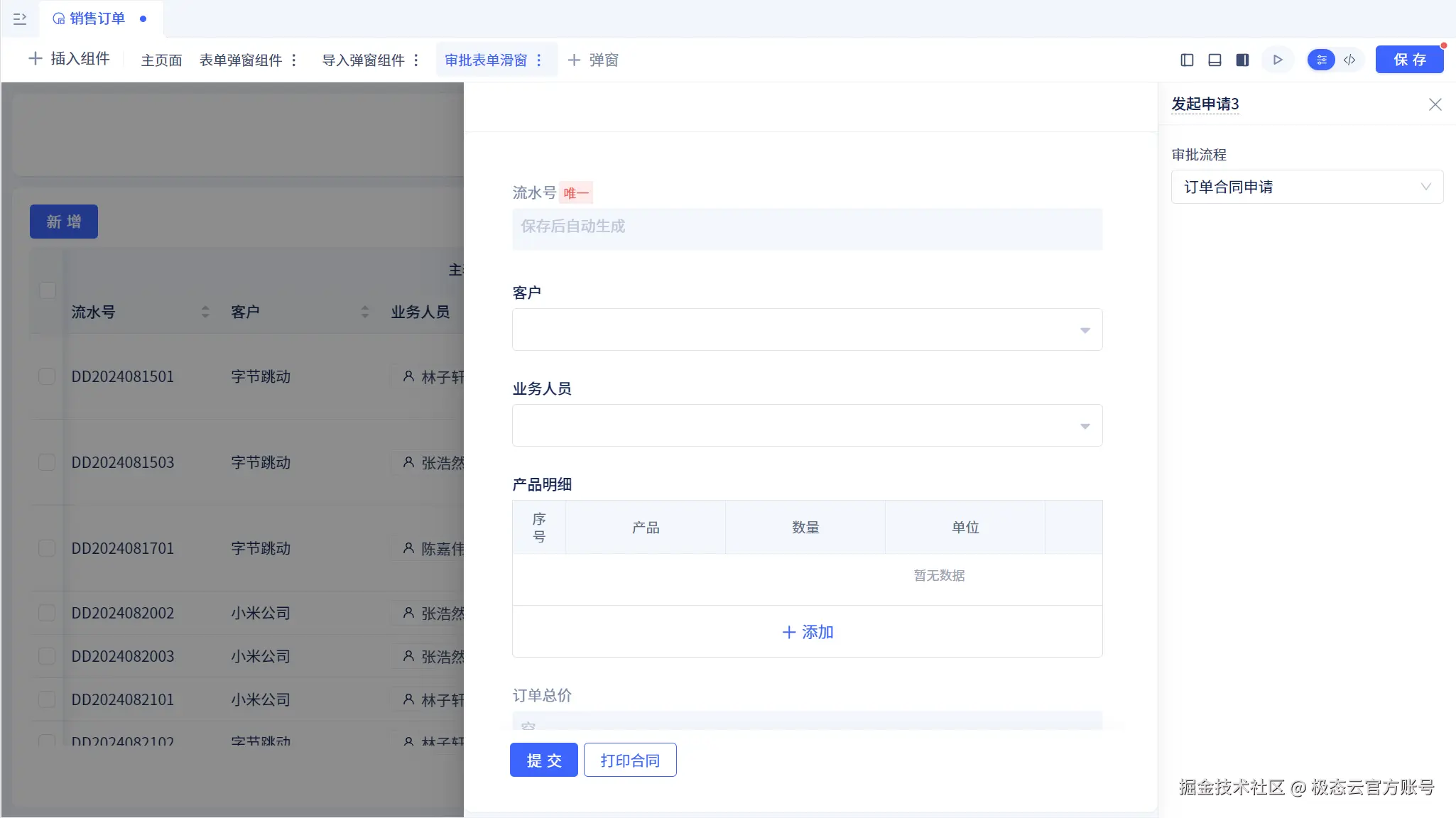Toggle the left sidebar panel icon

click(1187, 60)
